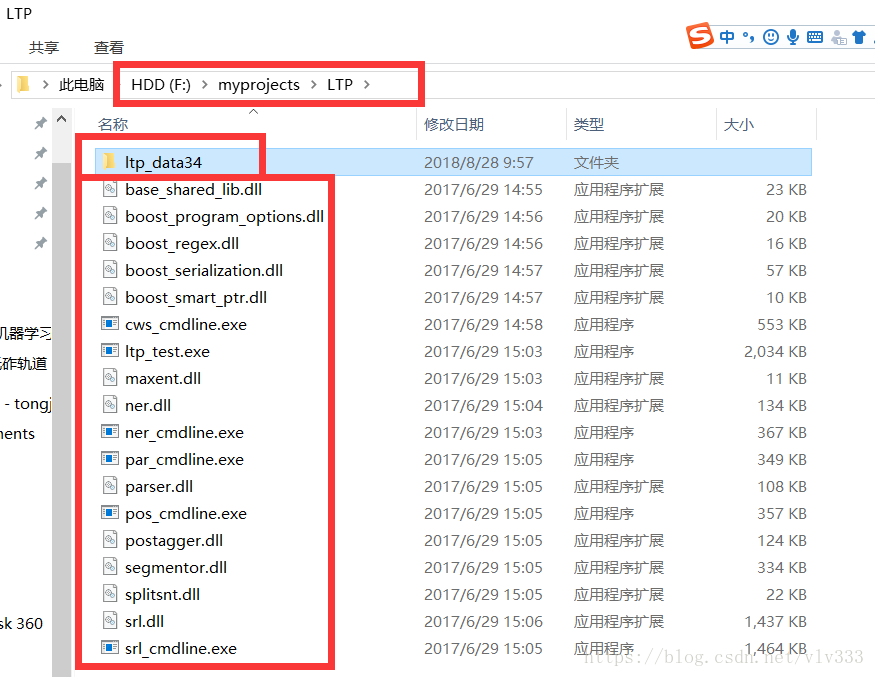Open Sogou emoji panel smiley icon
This screenshot has height=677, width=875.
771,37
